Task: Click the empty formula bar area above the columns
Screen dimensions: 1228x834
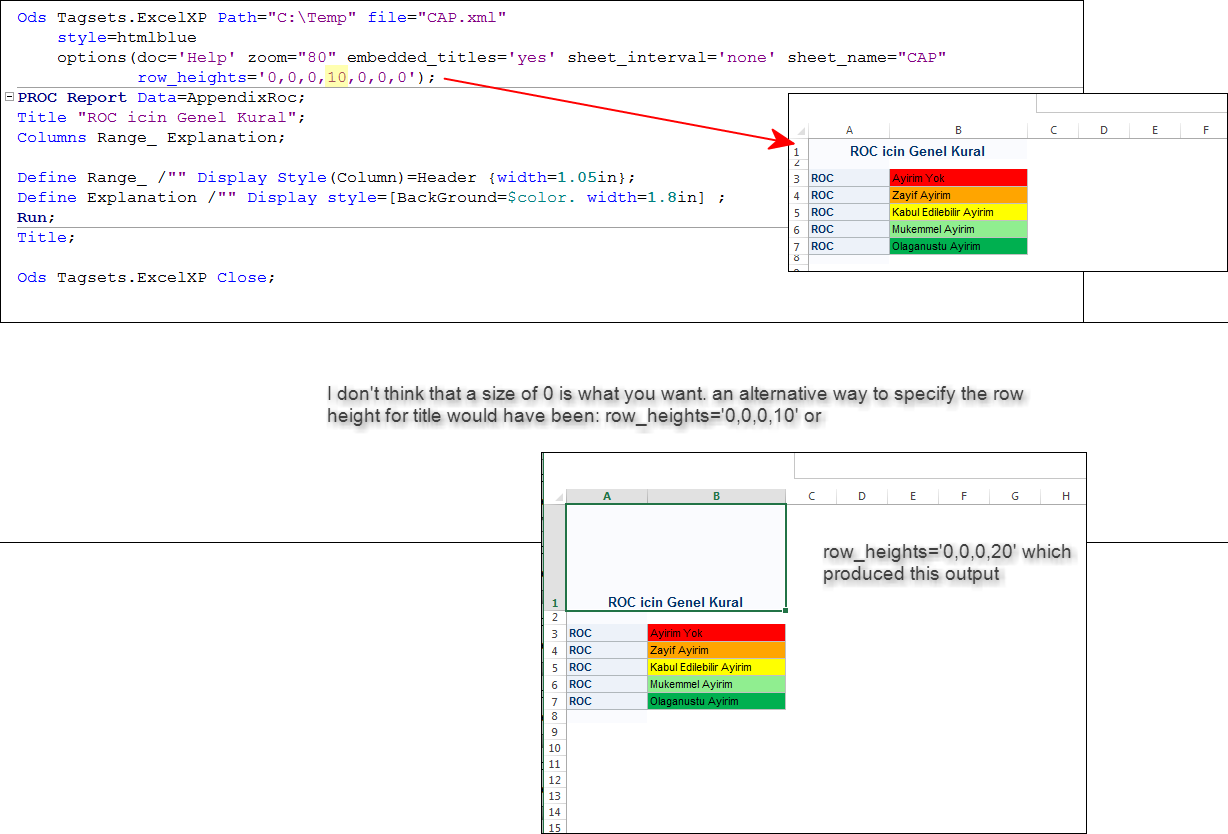Action: (1130, 102)
